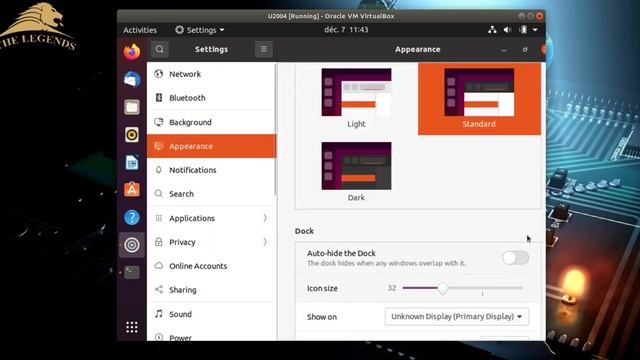The image size is (640, 360).
Task: Choose the Light window theme
Action: pos(356,98)
